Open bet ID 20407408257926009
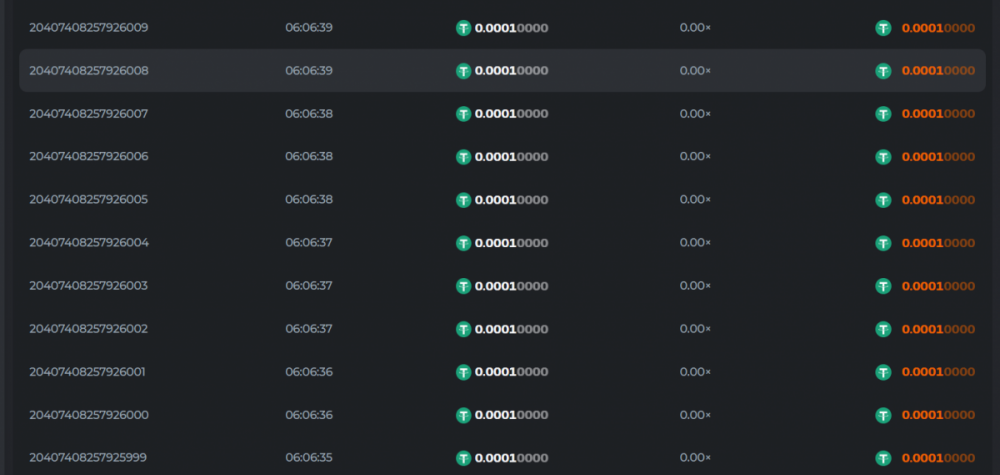Image resolution: width=1000 pixels, height=475 pixels. click(x=89, y=28)
